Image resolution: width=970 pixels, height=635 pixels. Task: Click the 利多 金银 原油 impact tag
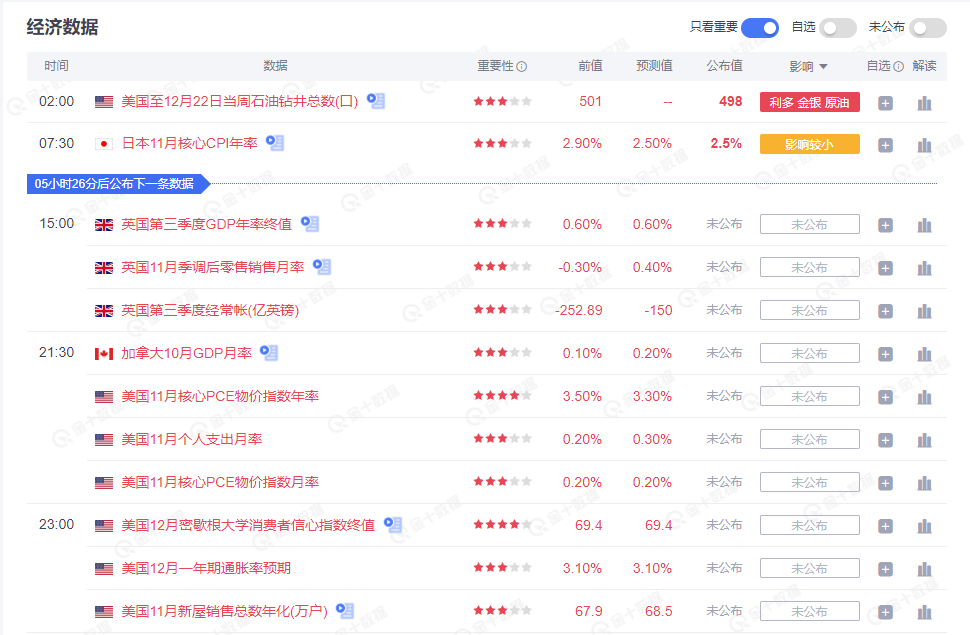810,102
